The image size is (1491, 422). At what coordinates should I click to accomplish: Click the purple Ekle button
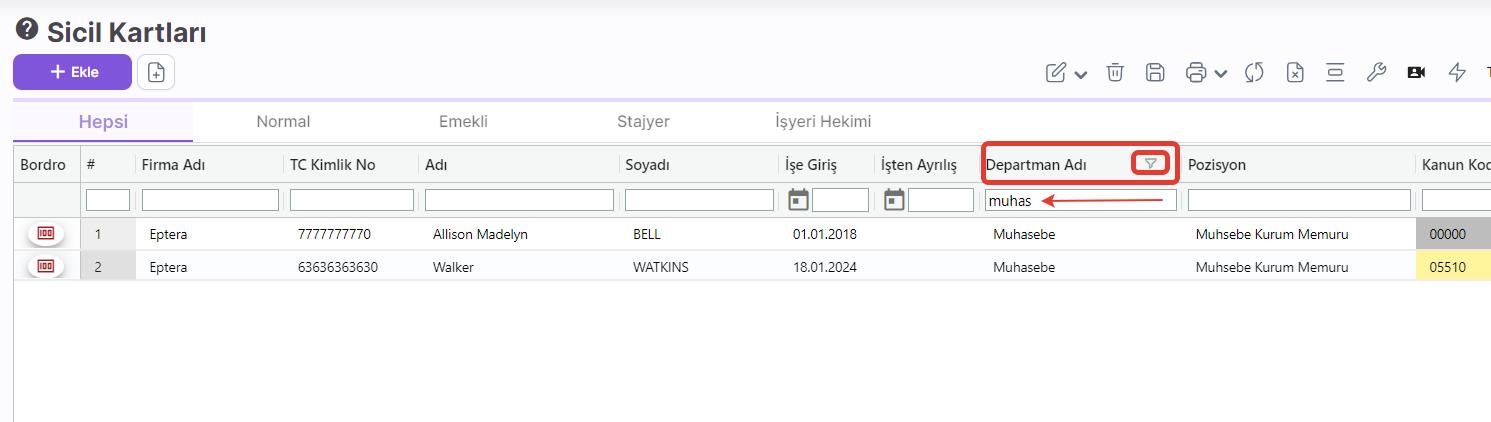click(72, 72)
